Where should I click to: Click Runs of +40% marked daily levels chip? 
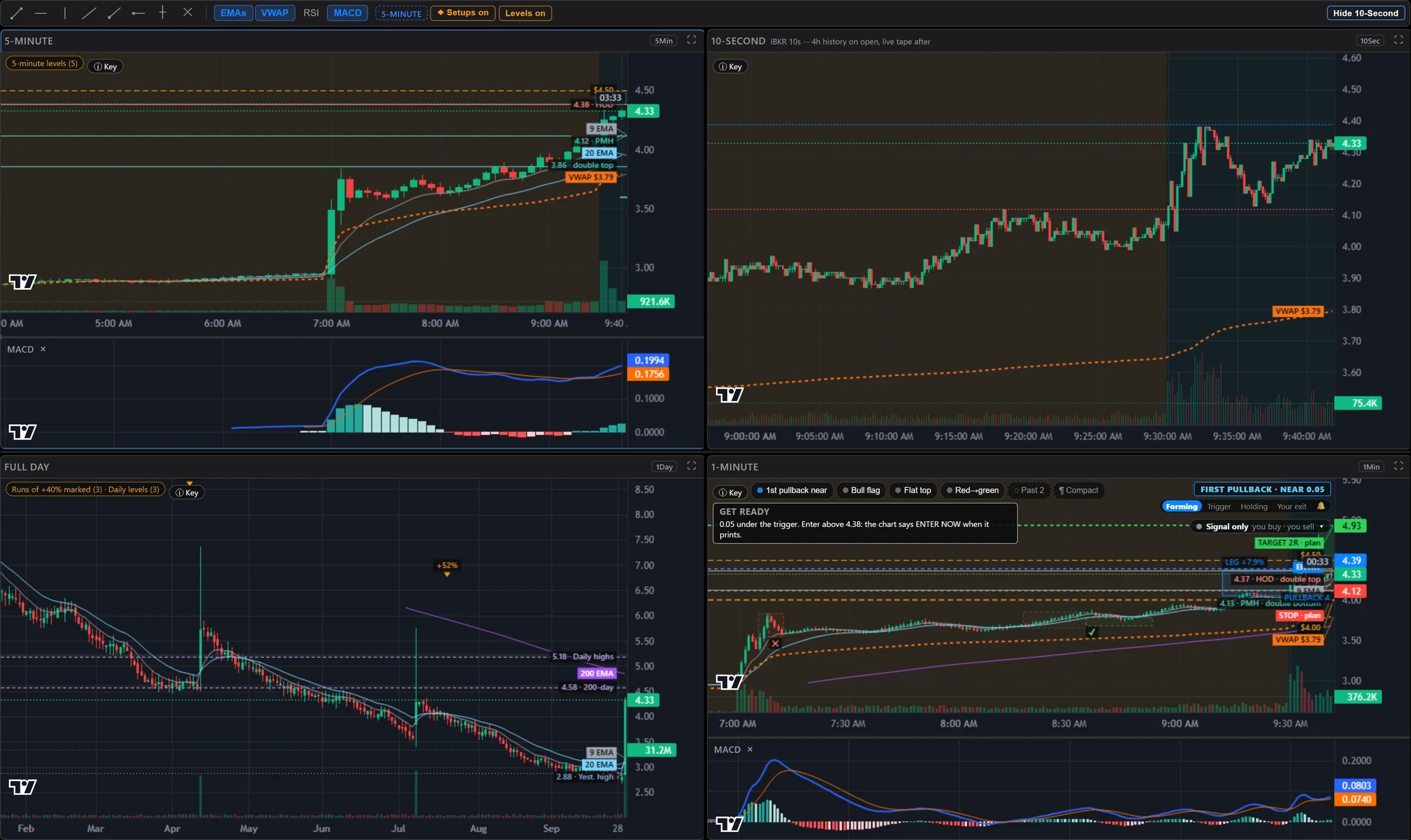[x=85, y=490]
